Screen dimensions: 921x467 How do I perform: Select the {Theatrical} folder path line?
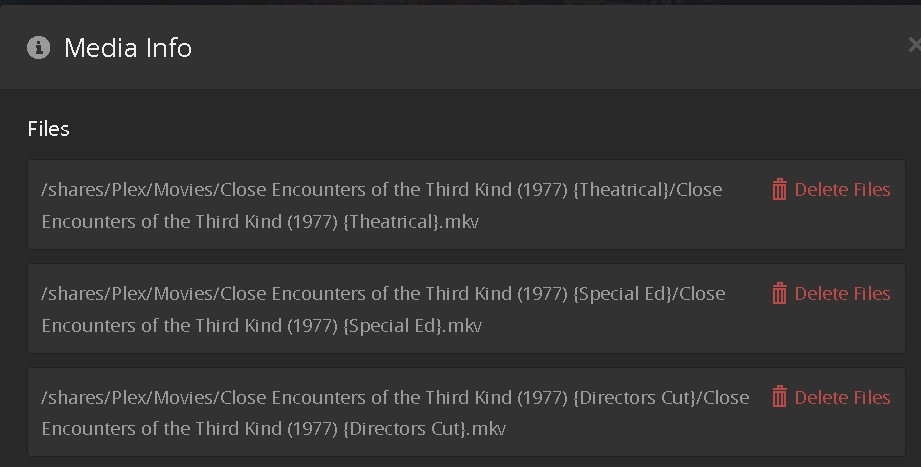(x=381, y=190)
